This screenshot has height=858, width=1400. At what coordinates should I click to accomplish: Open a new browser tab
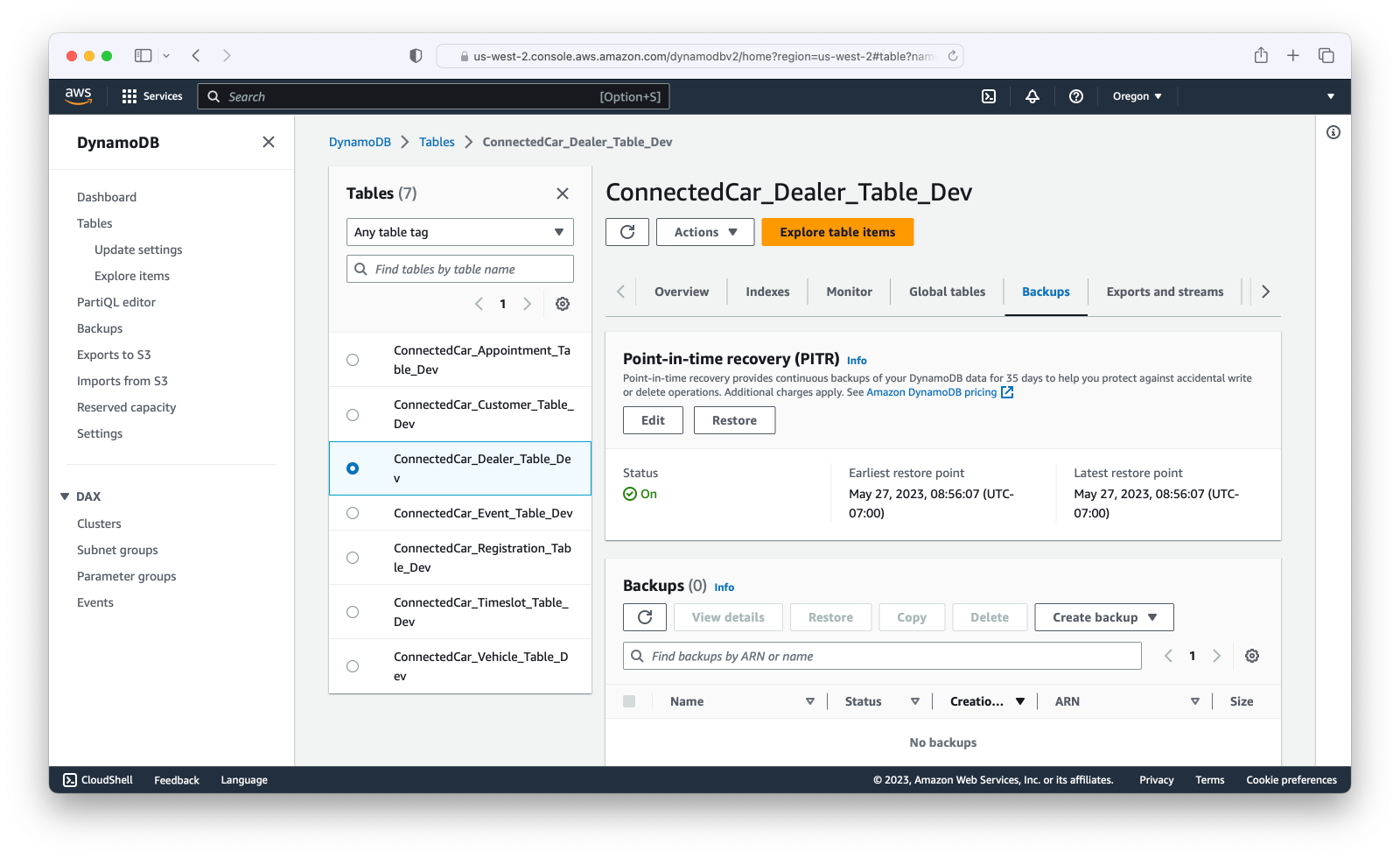coord(1293,55)
